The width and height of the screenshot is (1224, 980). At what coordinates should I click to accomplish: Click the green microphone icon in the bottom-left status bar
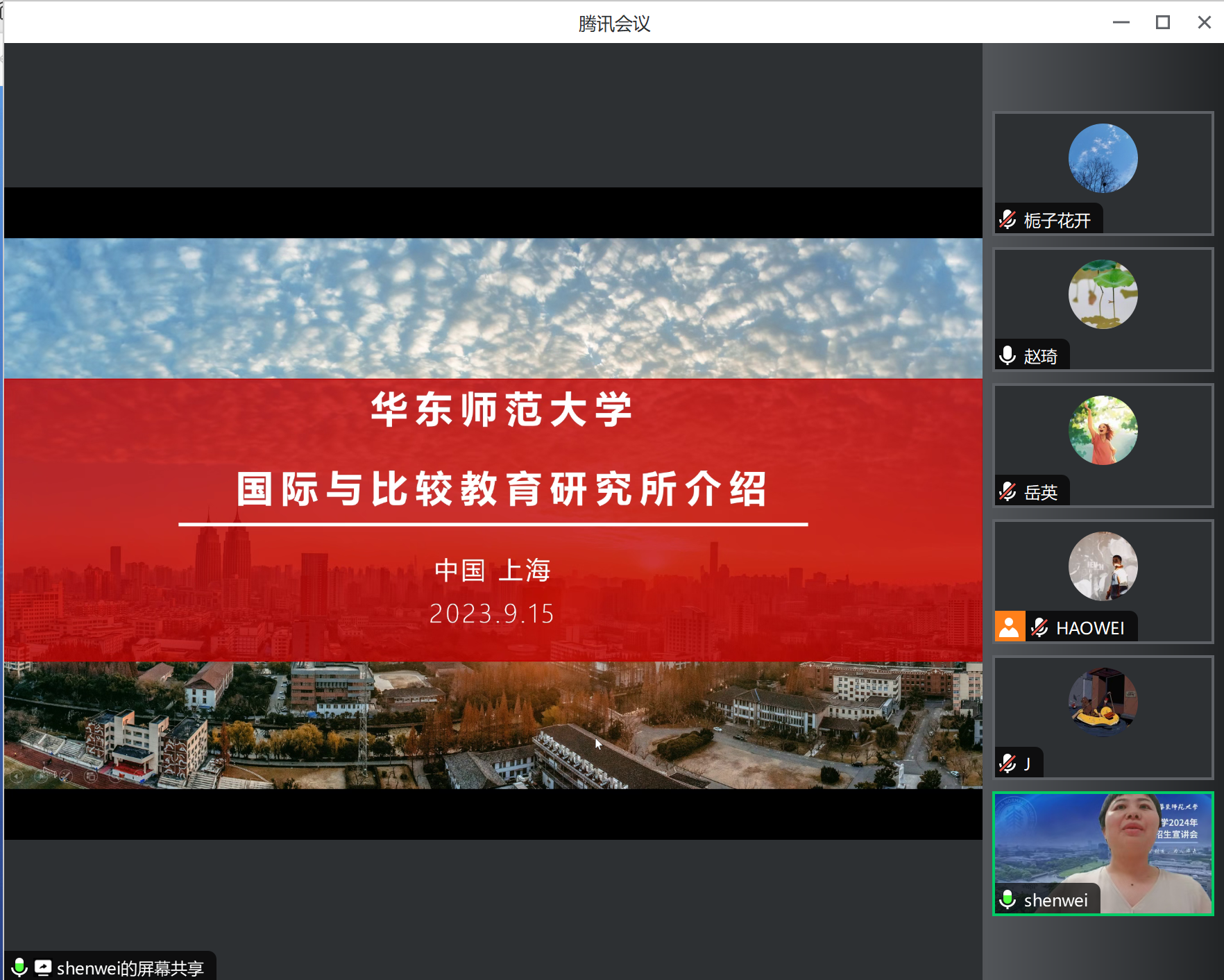19,968
